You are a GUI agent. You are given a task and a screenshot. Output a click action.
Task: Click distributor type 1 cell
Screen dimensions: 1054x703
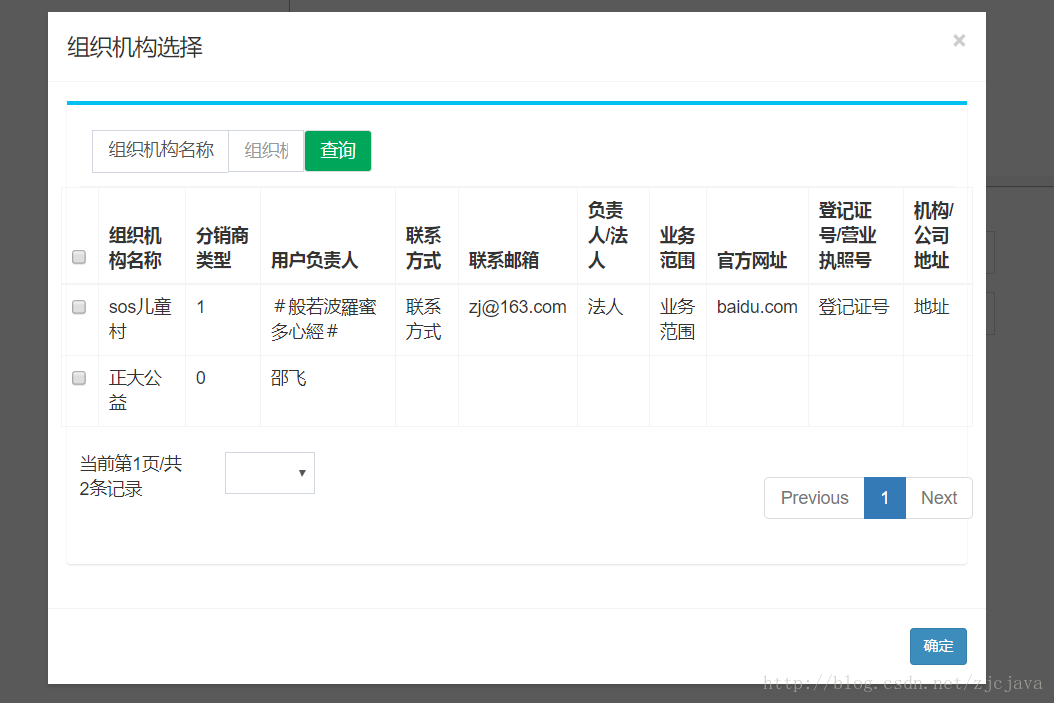click(x=222, y=319)
